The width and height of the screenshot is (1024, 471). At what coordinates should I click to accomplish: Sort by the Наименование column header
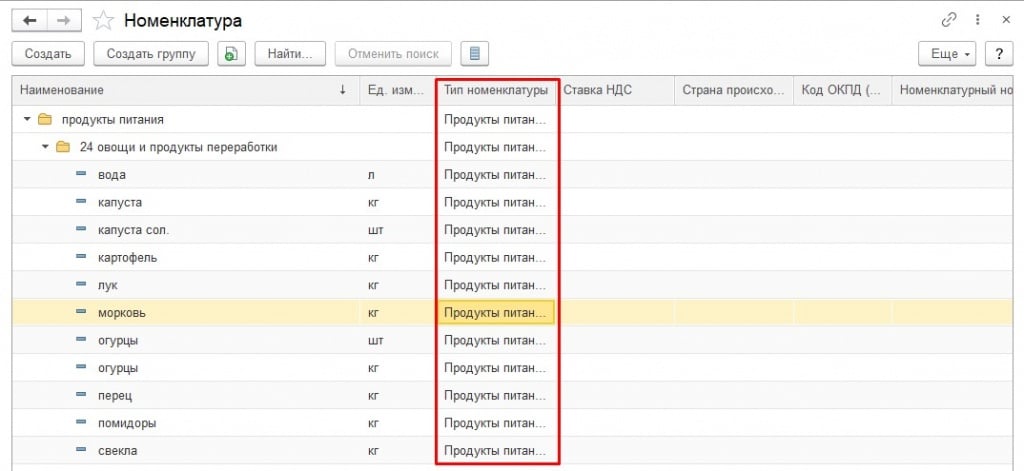(180, 91)
